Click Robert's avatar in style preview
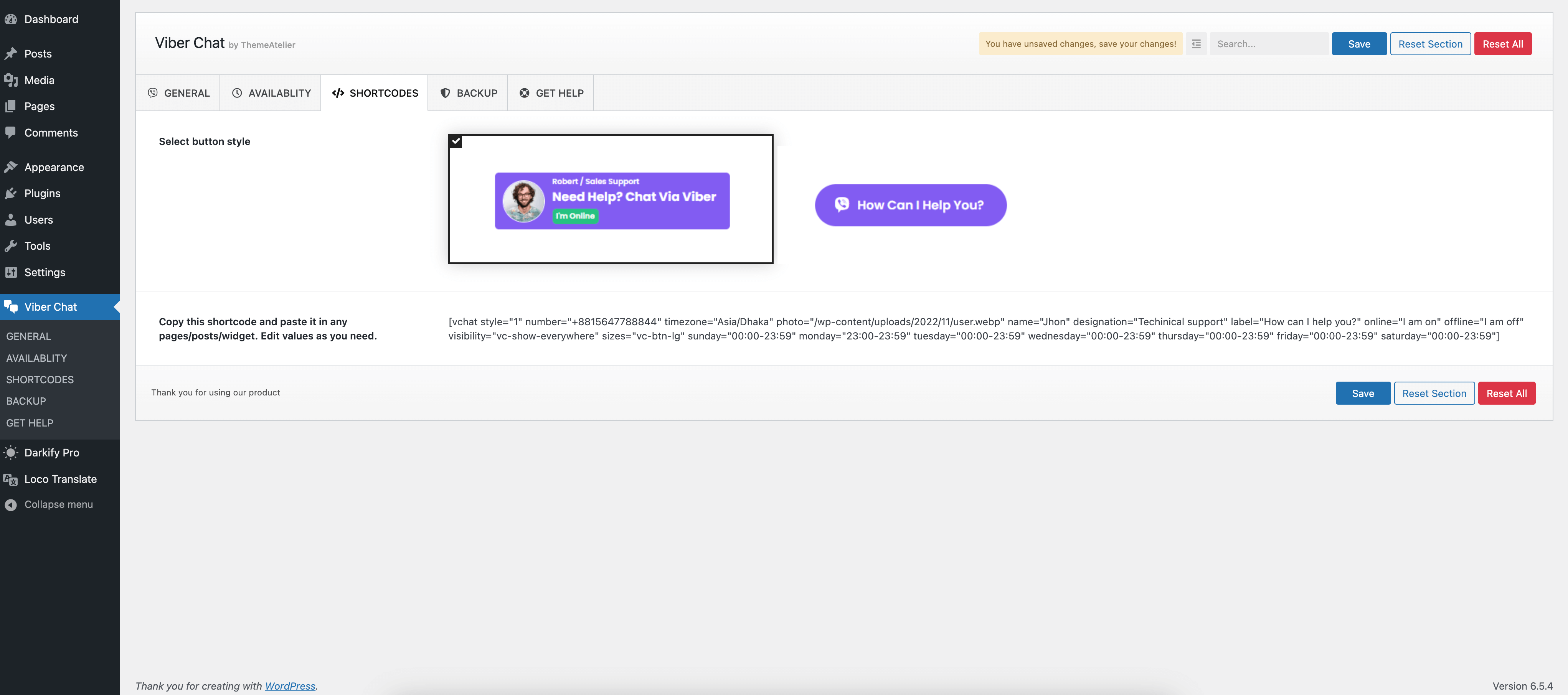The width and height of the screenshot is (1568, 695). click(x=523, y=201)
